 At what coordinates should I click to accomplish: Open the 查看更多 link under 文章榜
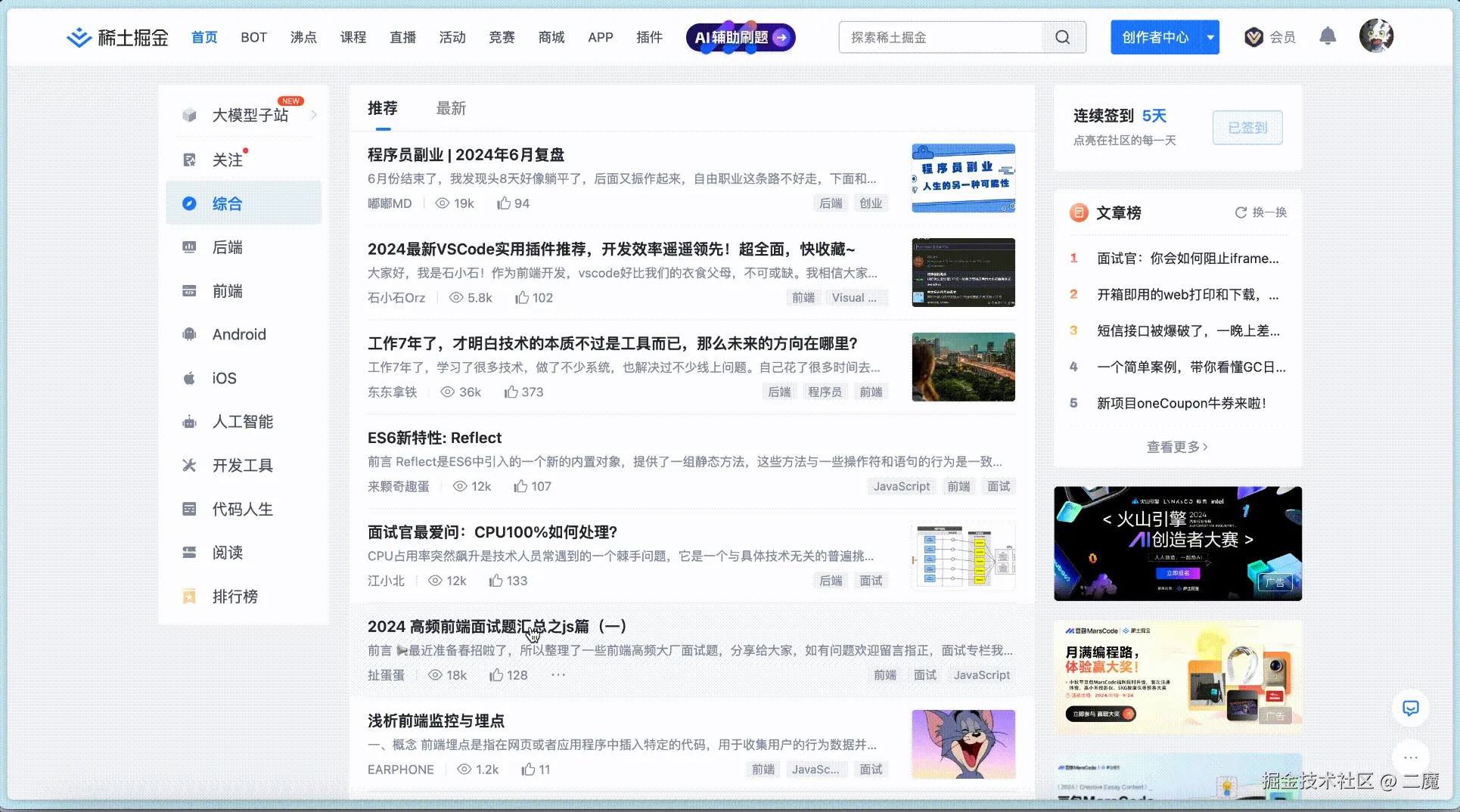click(1176, 447)
